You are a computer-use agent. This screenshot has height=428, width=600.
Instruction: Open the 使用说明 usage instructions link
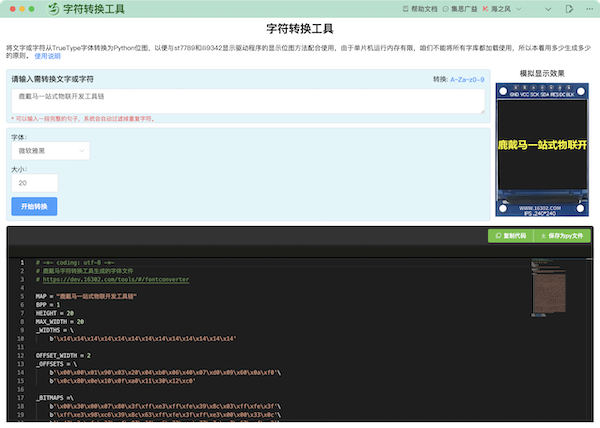(48, 56)
